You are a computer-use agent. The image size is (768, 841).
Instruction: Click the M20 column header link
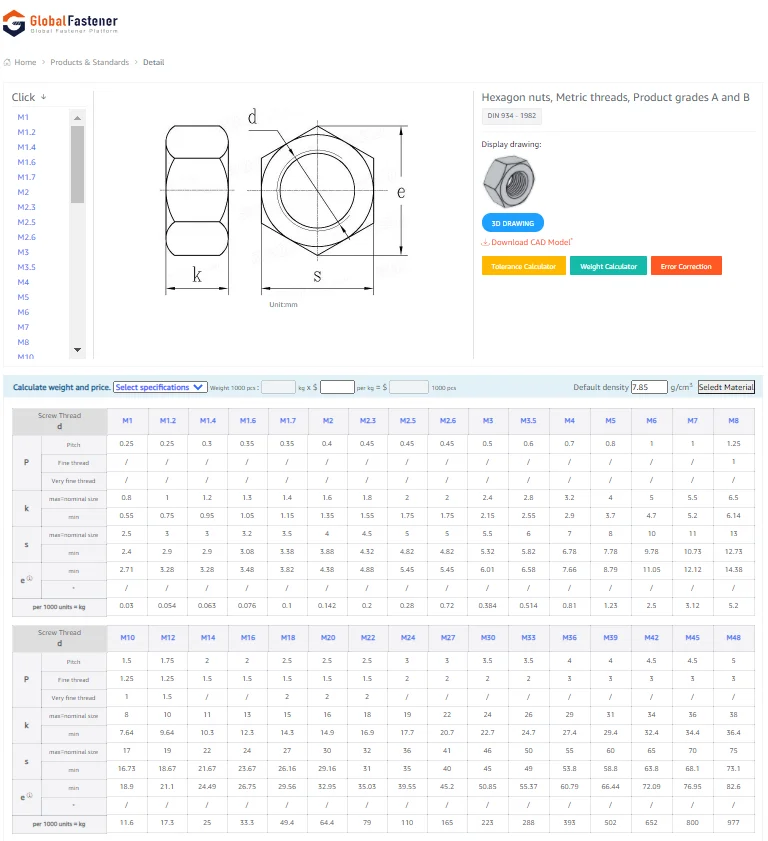(328, 638)
